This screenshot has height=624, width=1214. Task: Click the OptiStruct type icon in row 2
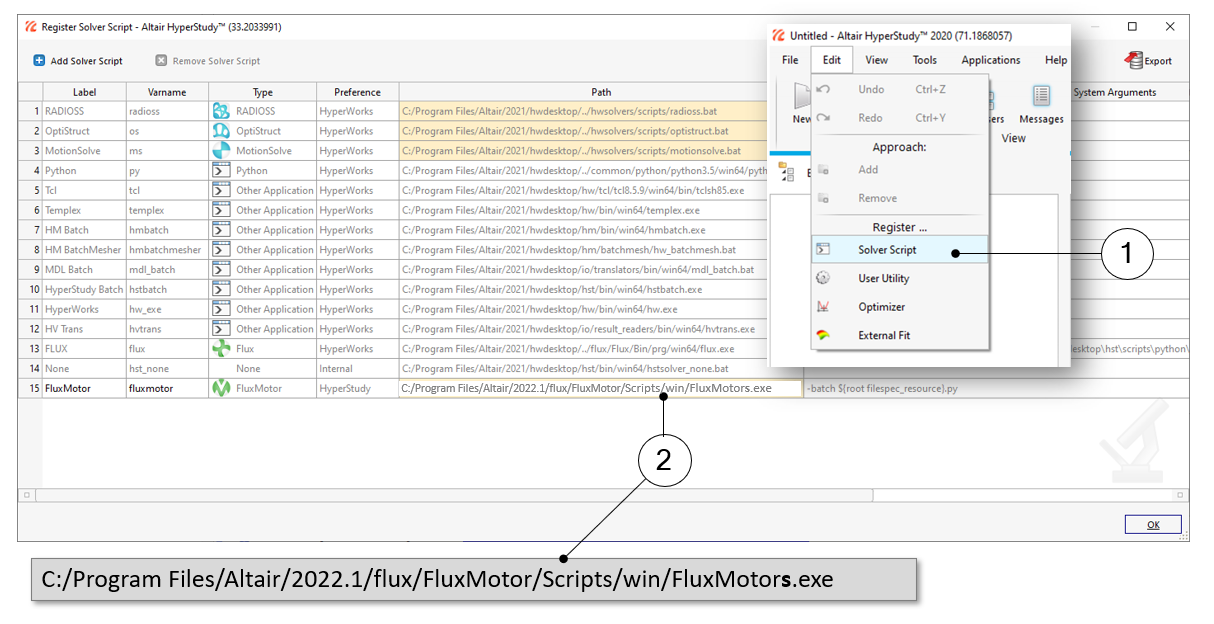pyautogui.click(x=221, y=131)
